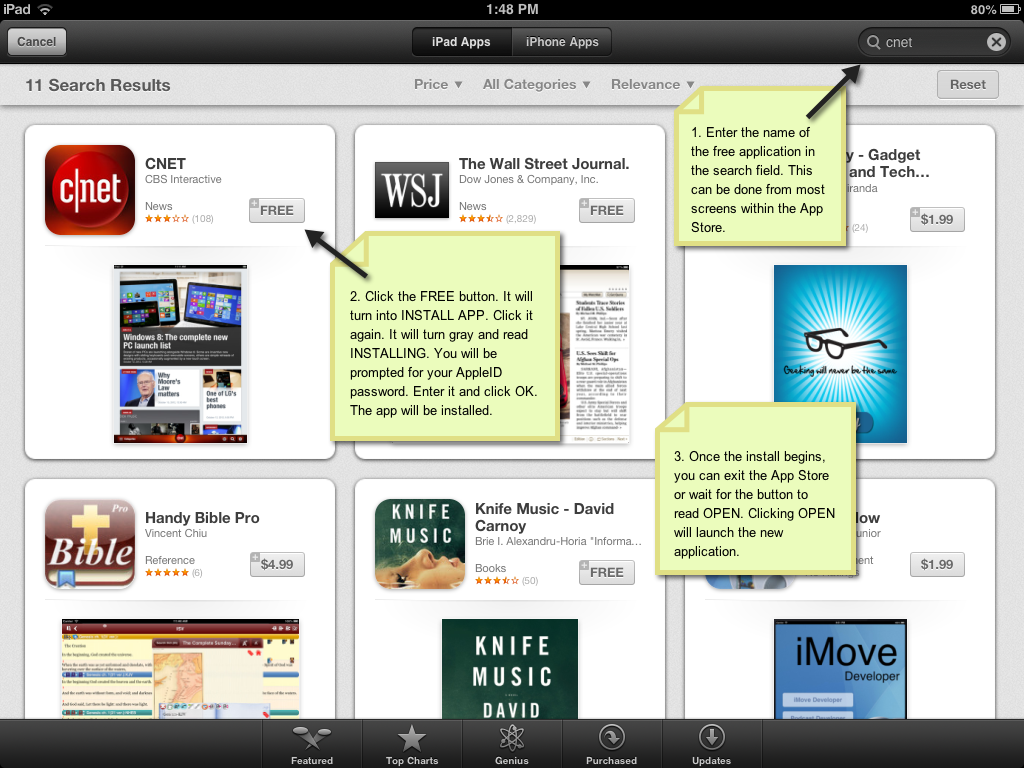Go to the Featured section

pos(312,746)
